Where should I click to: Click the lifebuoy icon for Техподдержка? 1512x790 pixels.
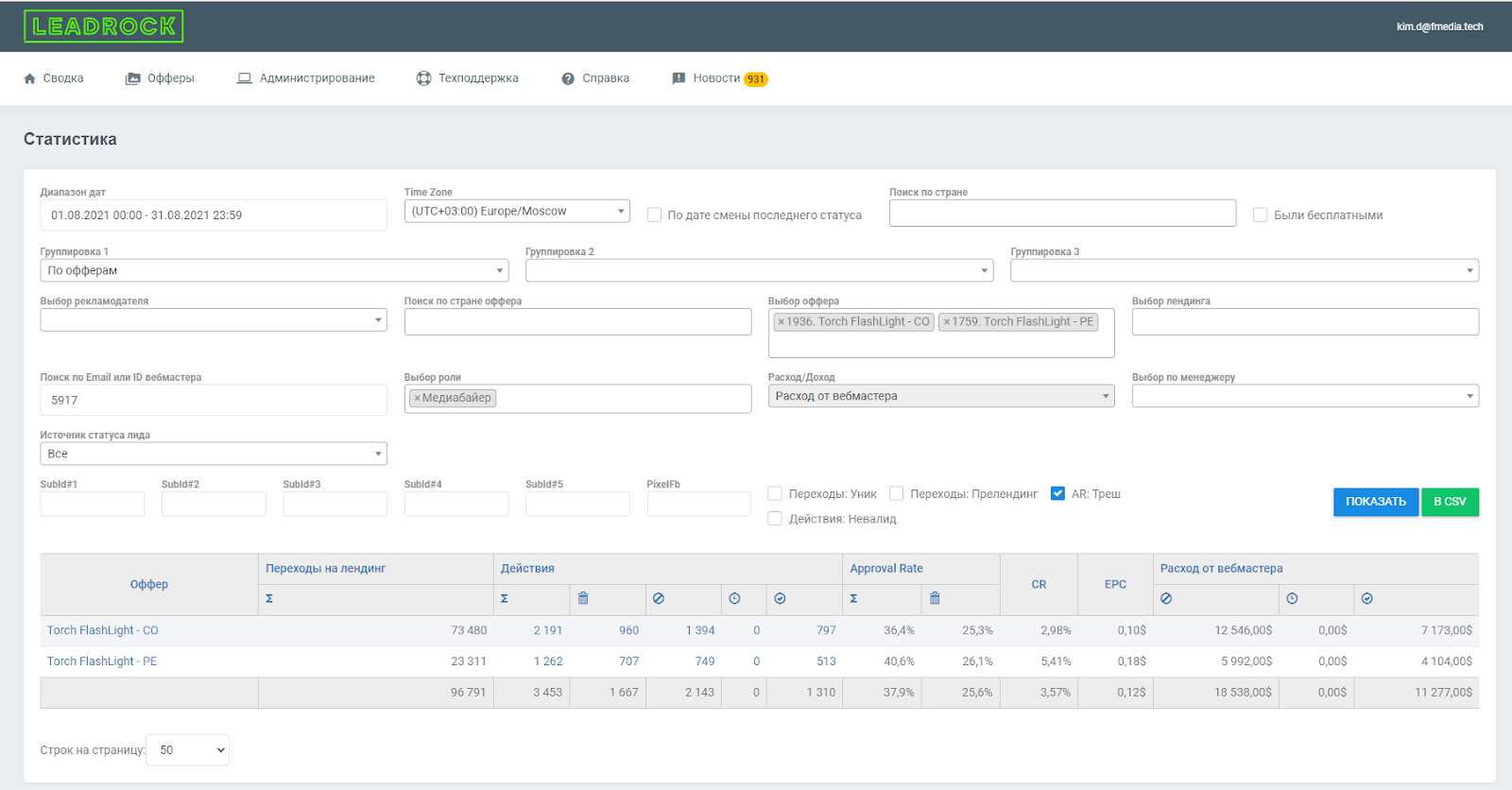tap(424, 78)
